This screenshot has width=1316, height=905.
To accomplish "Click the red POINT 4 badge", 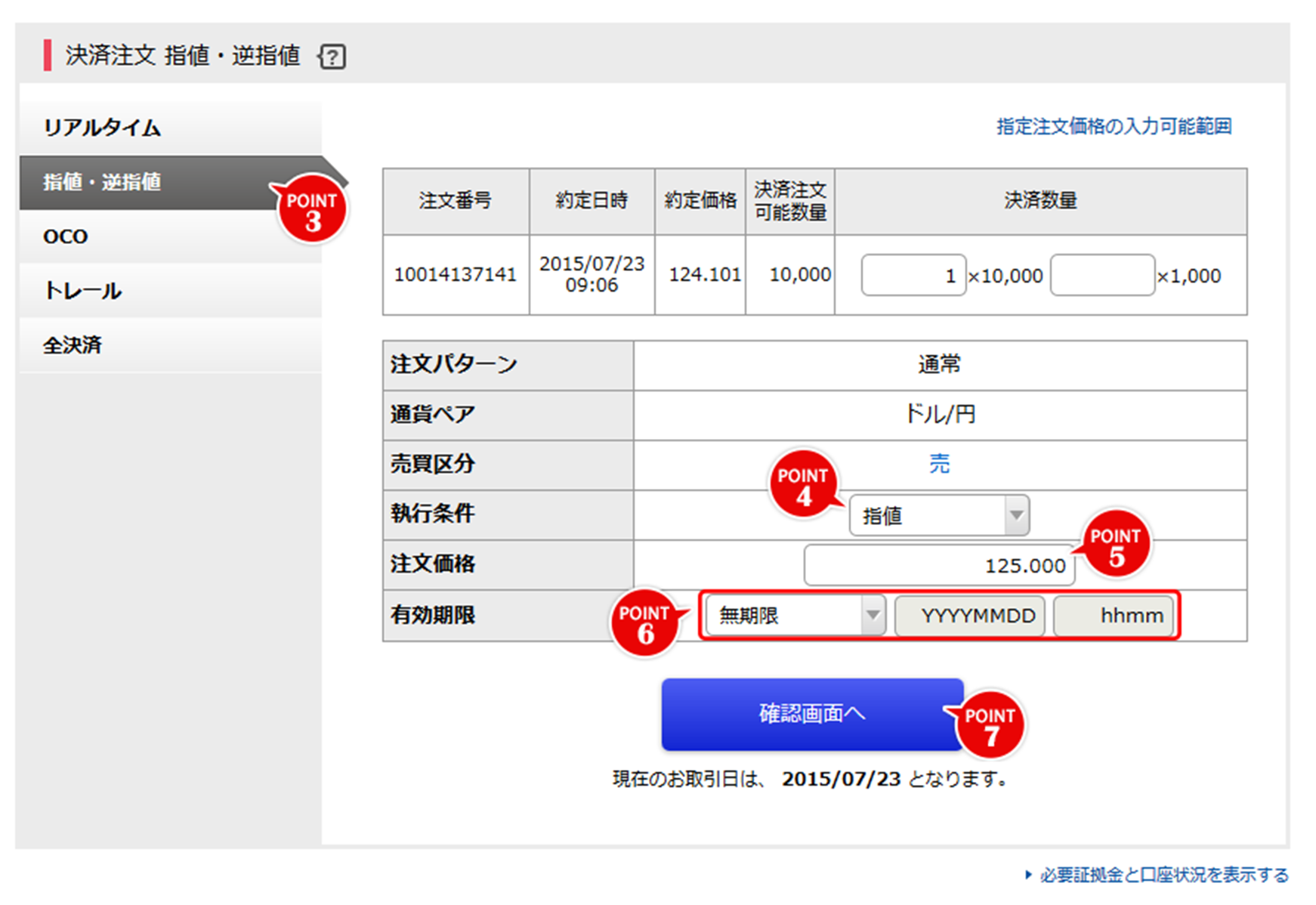I will pyautogui.click(x=803, y=485).
